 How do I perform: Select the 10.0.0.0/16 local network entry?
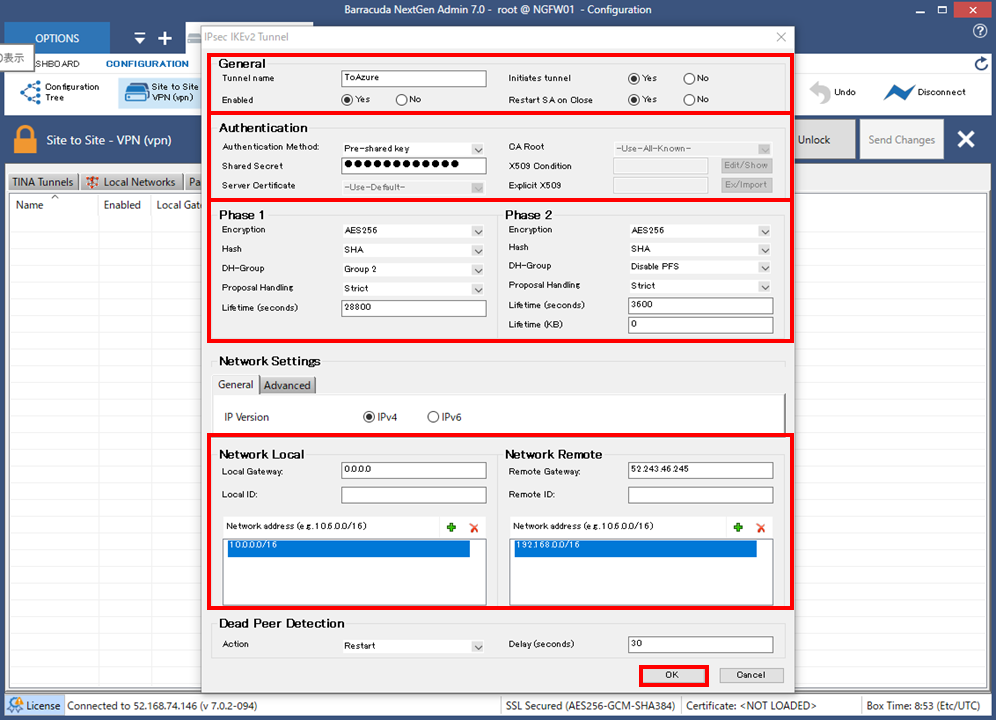(348, 548)
